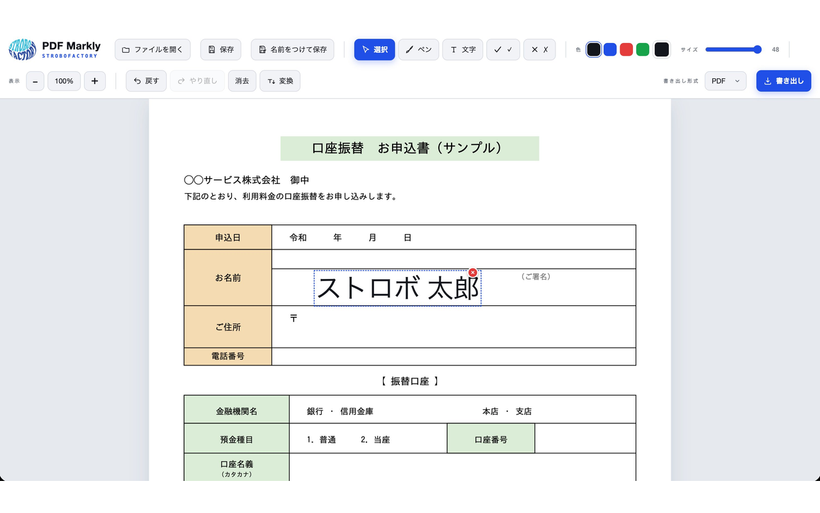Click the 令和 era text
The height and width of the screenshot is (513, 820).
click(x=298, y=237)
